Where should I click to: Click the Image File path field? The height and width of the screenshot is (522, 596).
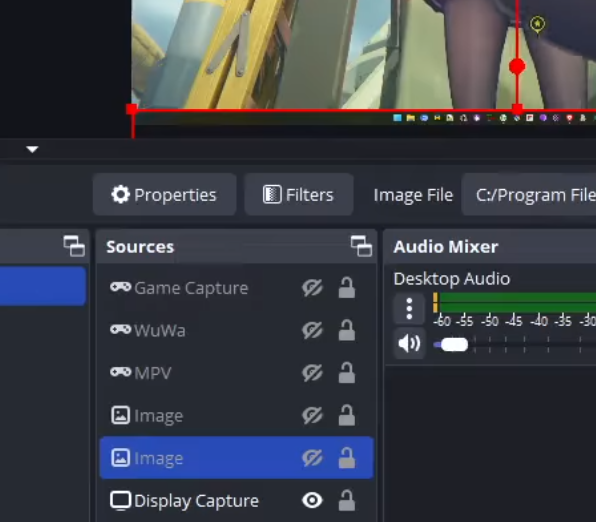pyautogui.click(x=529, y=195)
